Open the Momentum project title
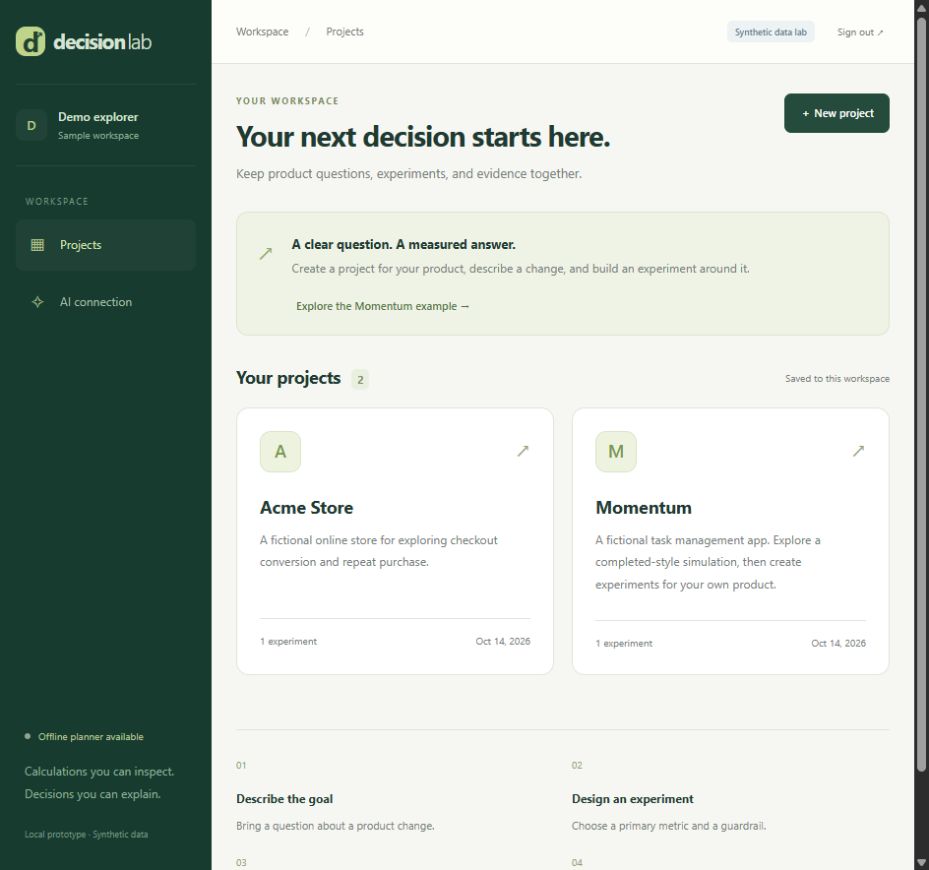This screenshot has height=870, width=929. 643,508
